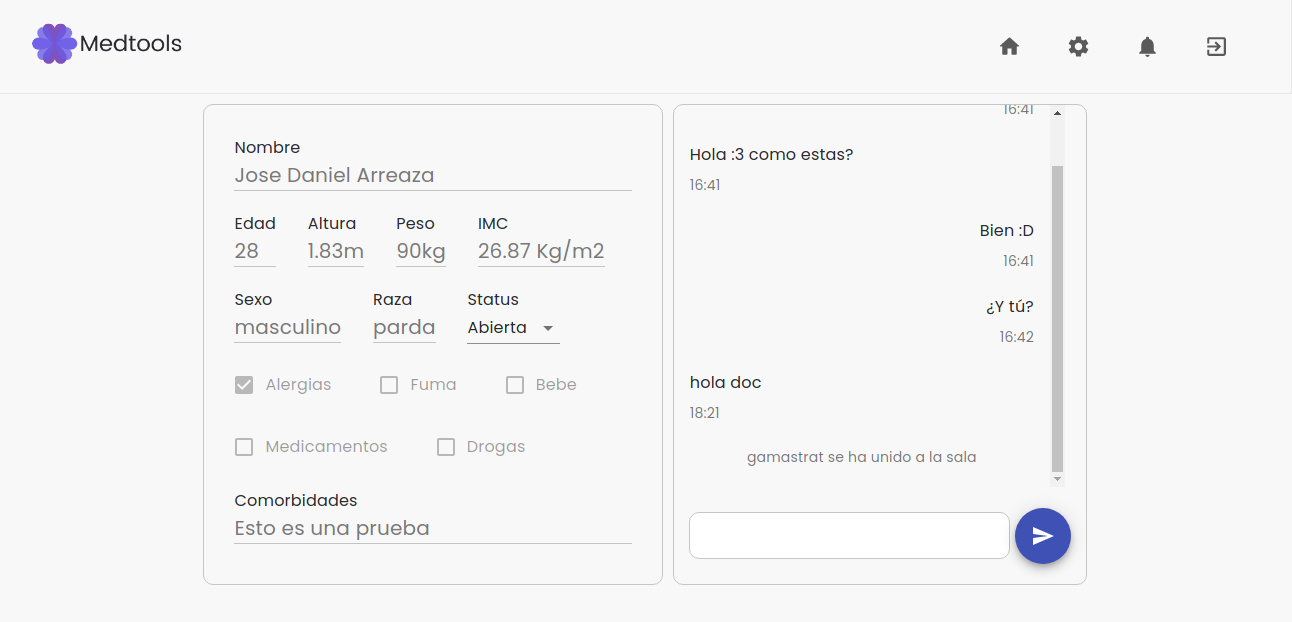
Task: Click the Peso field showing 90kg
Action: pos(421,252)
